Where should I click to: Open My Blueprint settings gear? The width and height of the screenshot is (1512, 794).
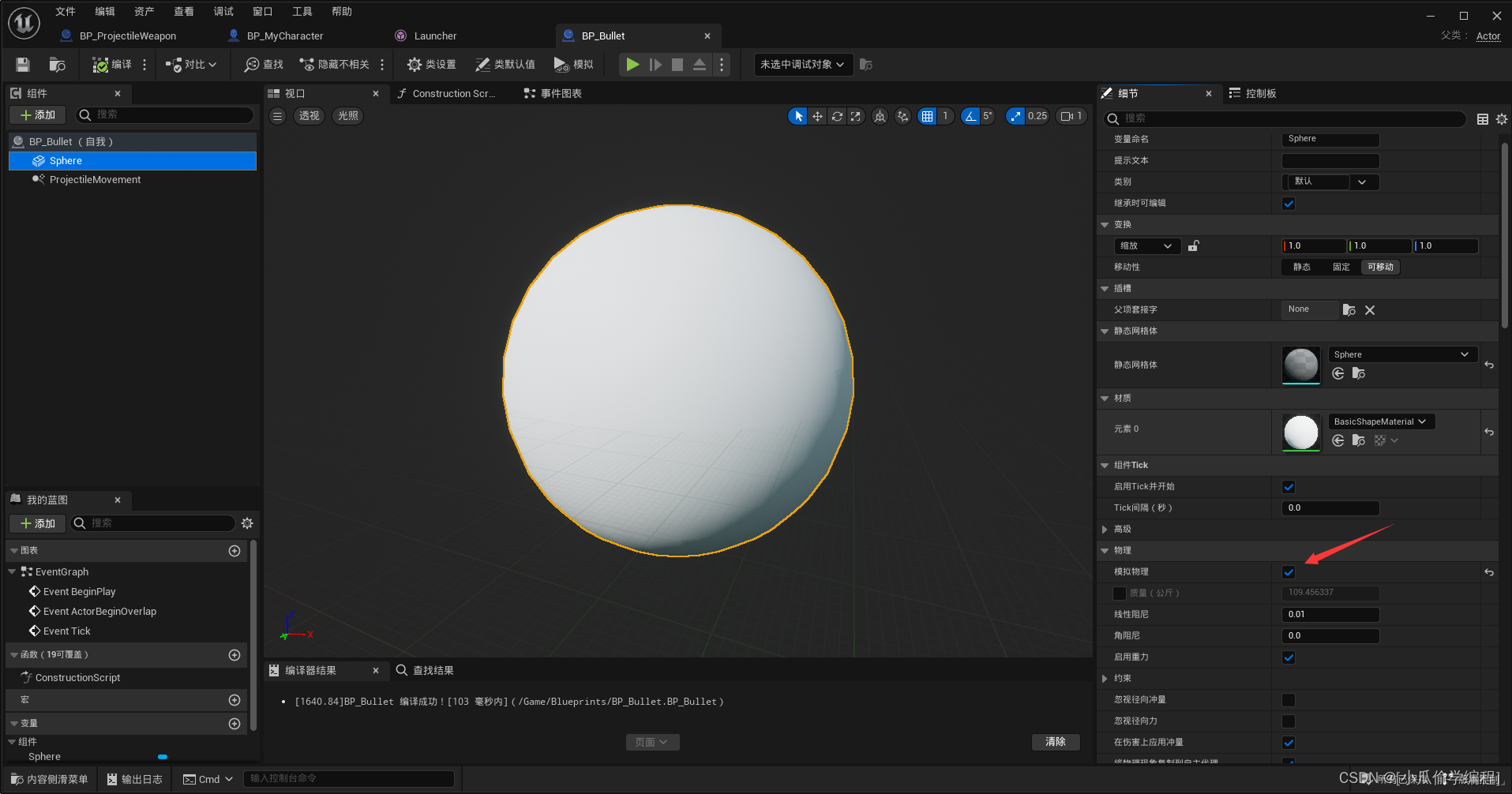[x=247, y=523]
